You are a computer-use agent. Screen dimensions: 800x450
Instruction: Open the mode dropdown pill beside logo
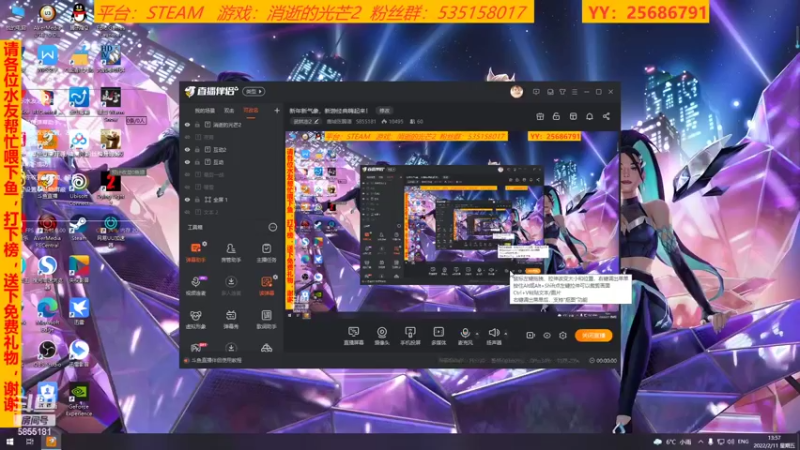[254, 91]
